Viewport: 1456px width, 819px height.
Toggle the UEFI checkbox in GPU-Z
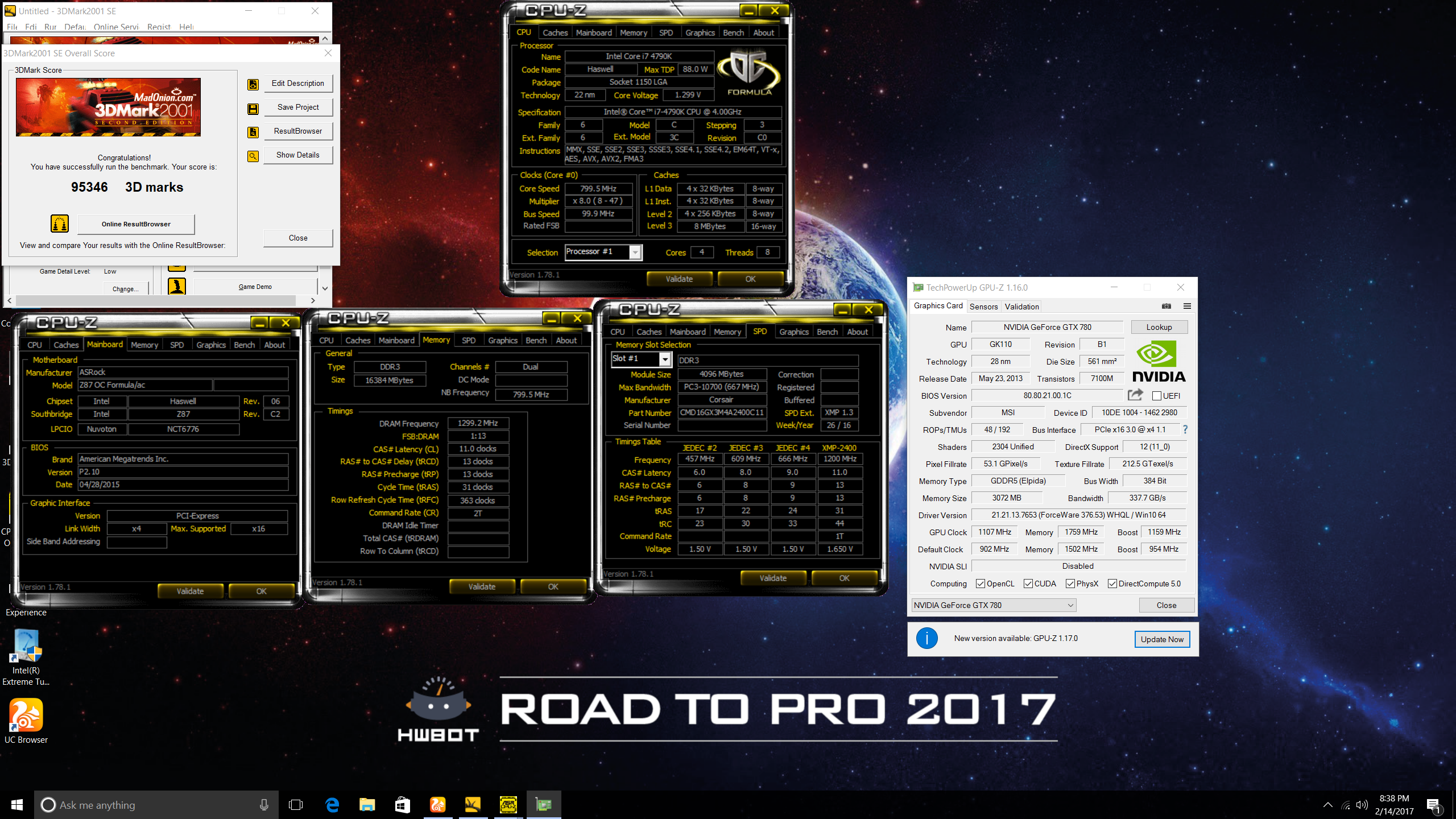(x=1156, y=396)
